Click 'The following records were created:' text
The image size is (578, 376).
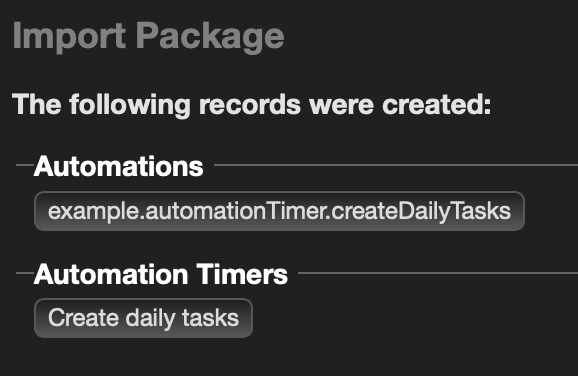[252, 105]
